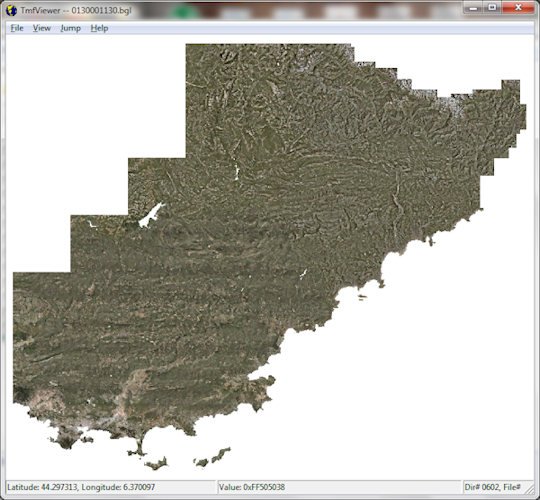Click the TmfViewer title bar text
The height and width of the screenshot is (500, 540).
tap(76, 10)
